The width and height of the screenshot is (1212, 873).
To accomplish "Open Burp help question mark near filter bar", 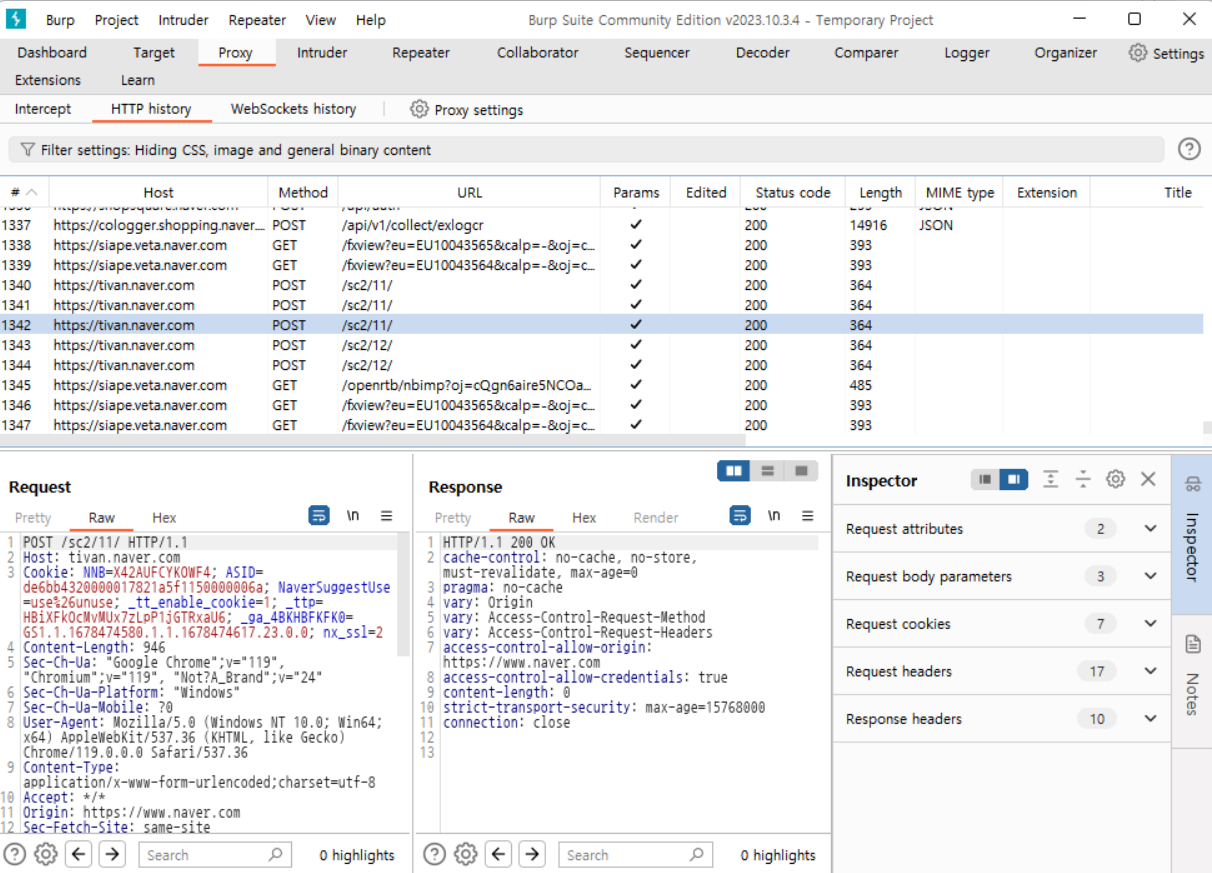I will tap(1188, 150).
